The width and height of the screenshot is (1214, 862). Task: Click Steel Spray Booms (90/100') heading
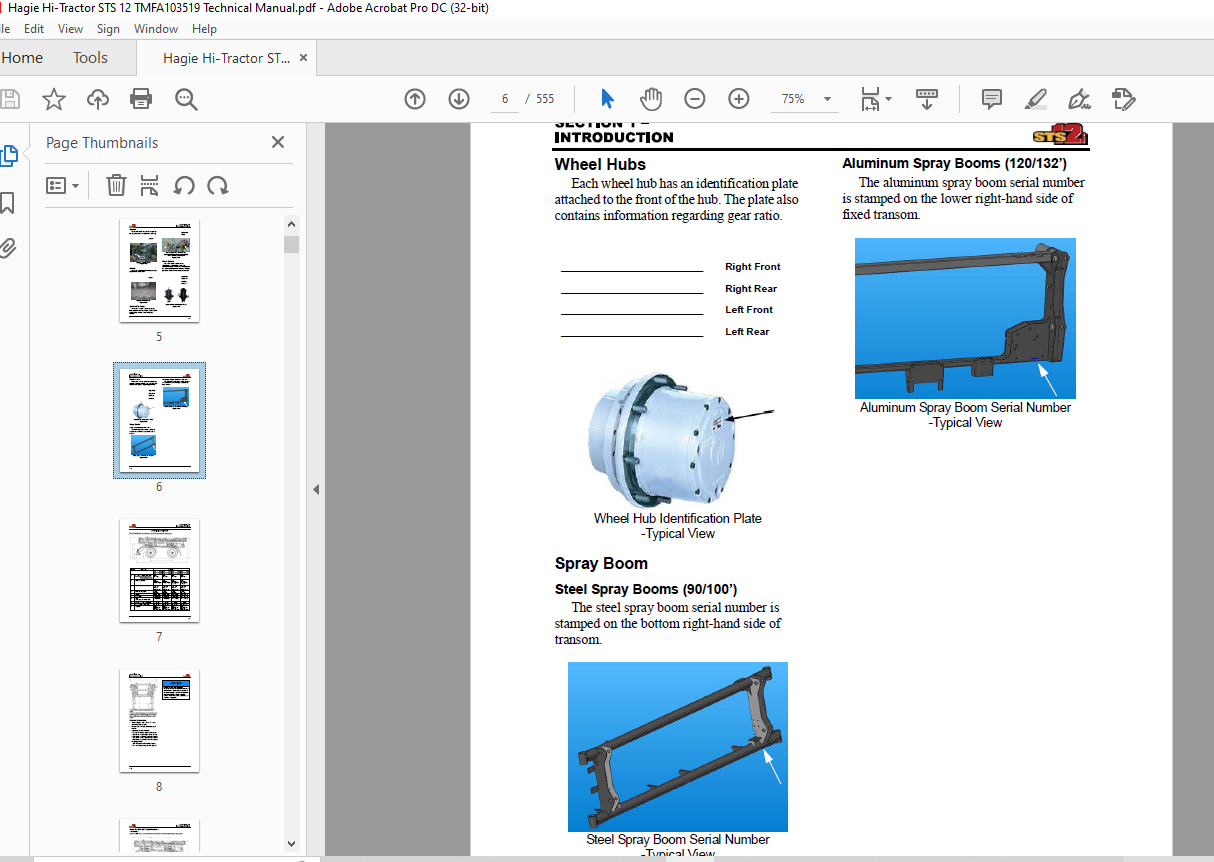646,589
